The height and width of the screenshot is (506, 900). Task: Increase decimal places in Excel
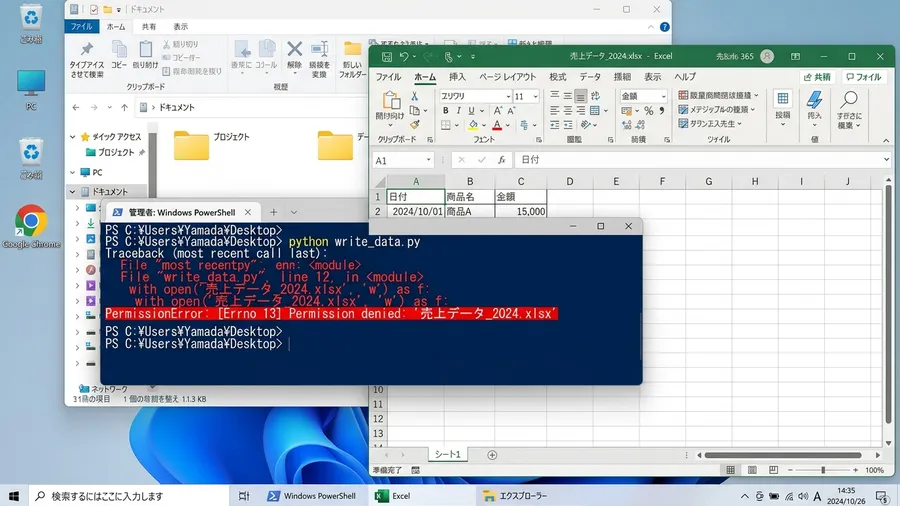click(x=626, y=124)
